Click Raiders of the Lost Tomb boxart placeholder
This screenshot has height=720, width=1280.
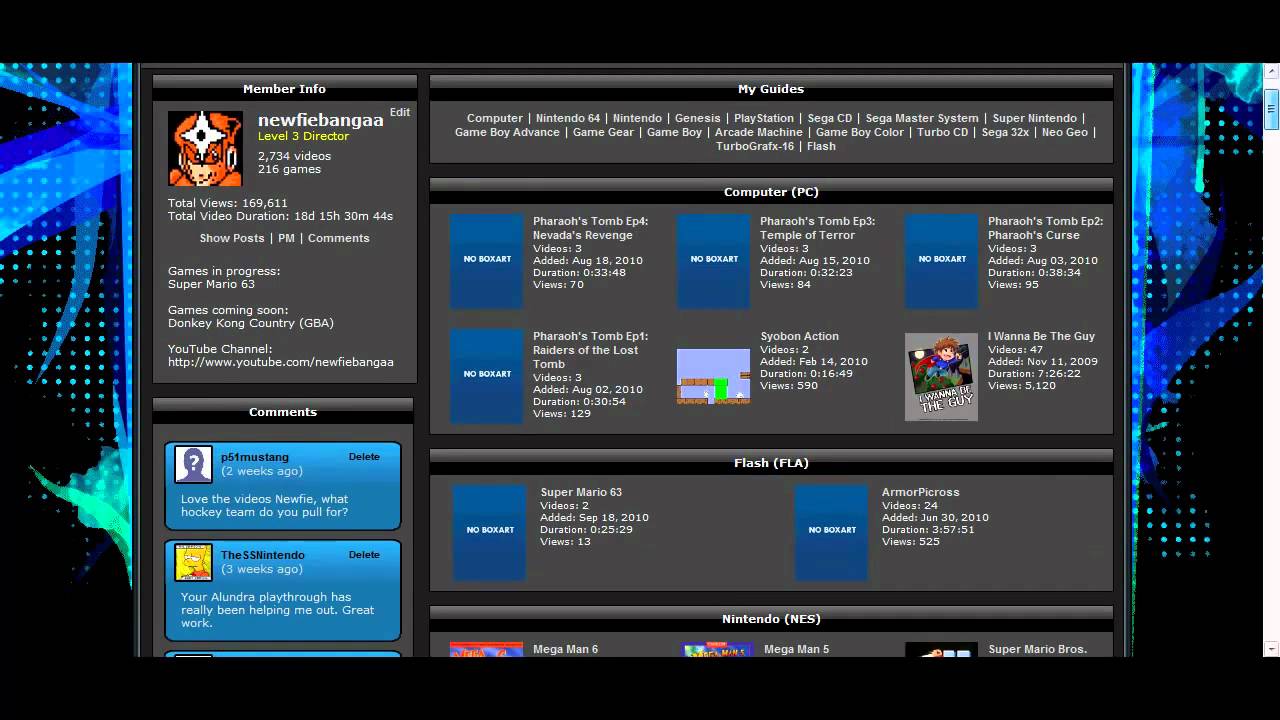[486, 375]
